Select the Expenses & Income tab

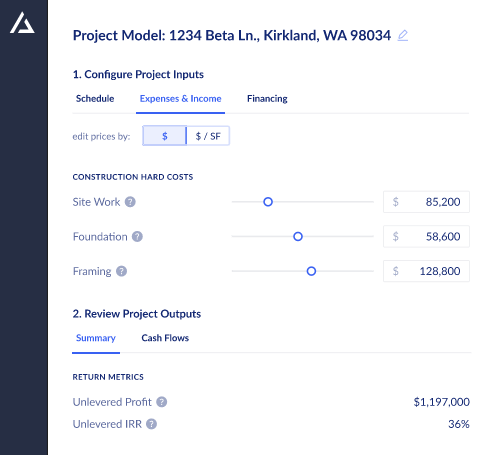coord(180,99)
